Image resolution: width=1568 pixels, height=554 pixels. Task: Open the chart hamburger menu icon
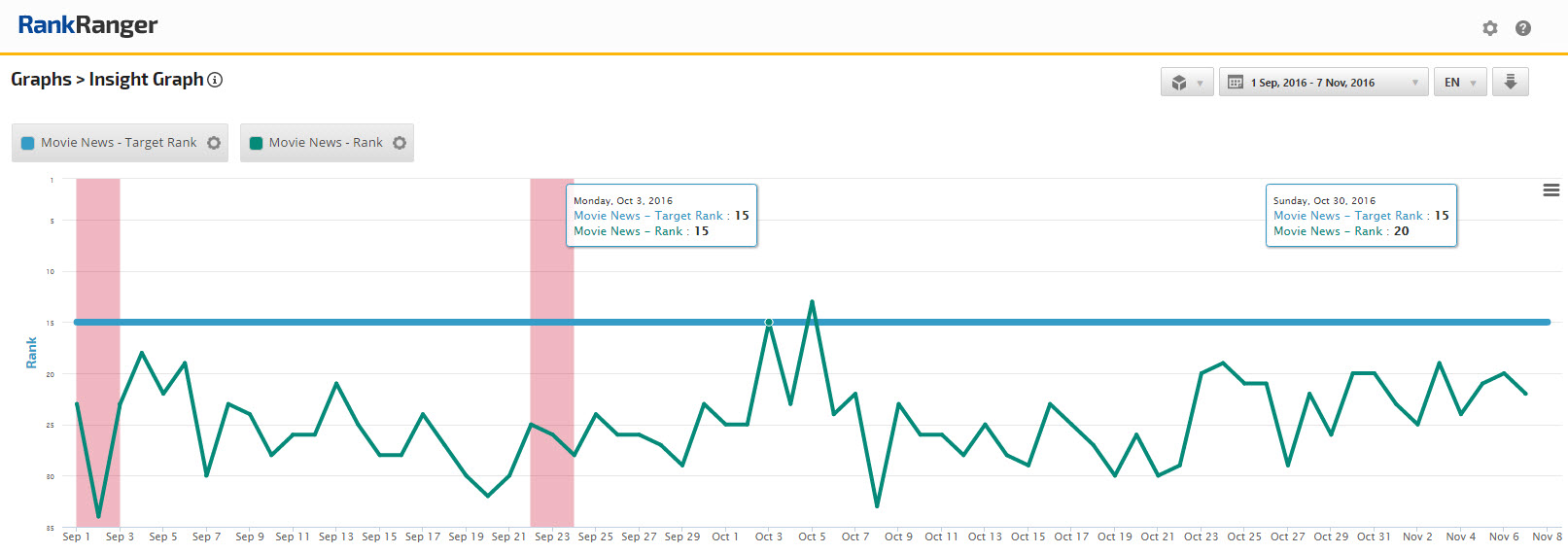pos(1551,190)
